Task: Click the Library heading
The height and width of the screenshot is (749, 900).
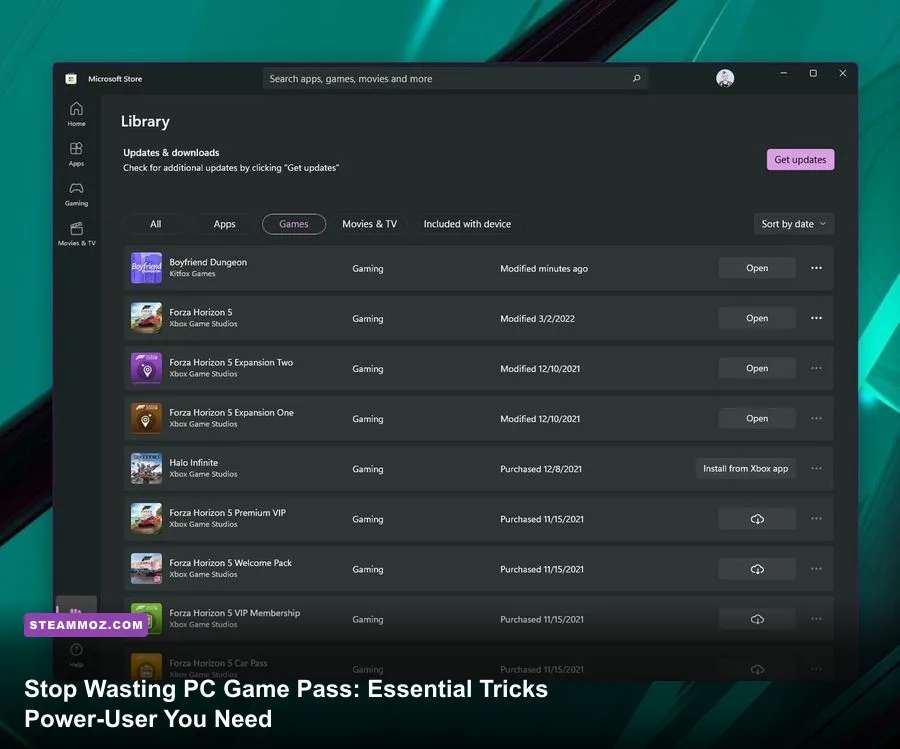Action: point(145,122)
